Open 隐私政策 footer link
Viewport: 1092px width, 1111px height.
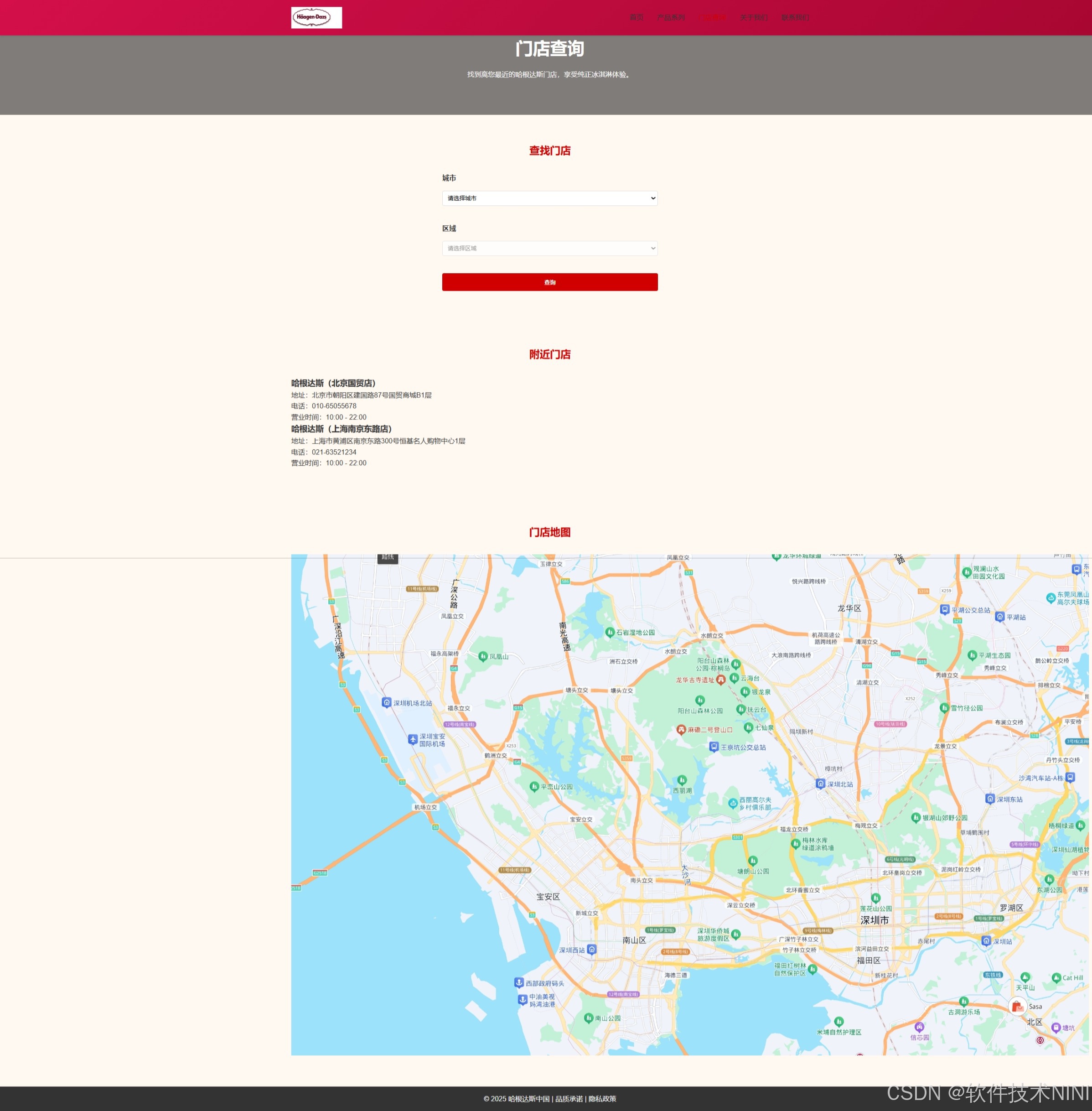(602, 1099)
